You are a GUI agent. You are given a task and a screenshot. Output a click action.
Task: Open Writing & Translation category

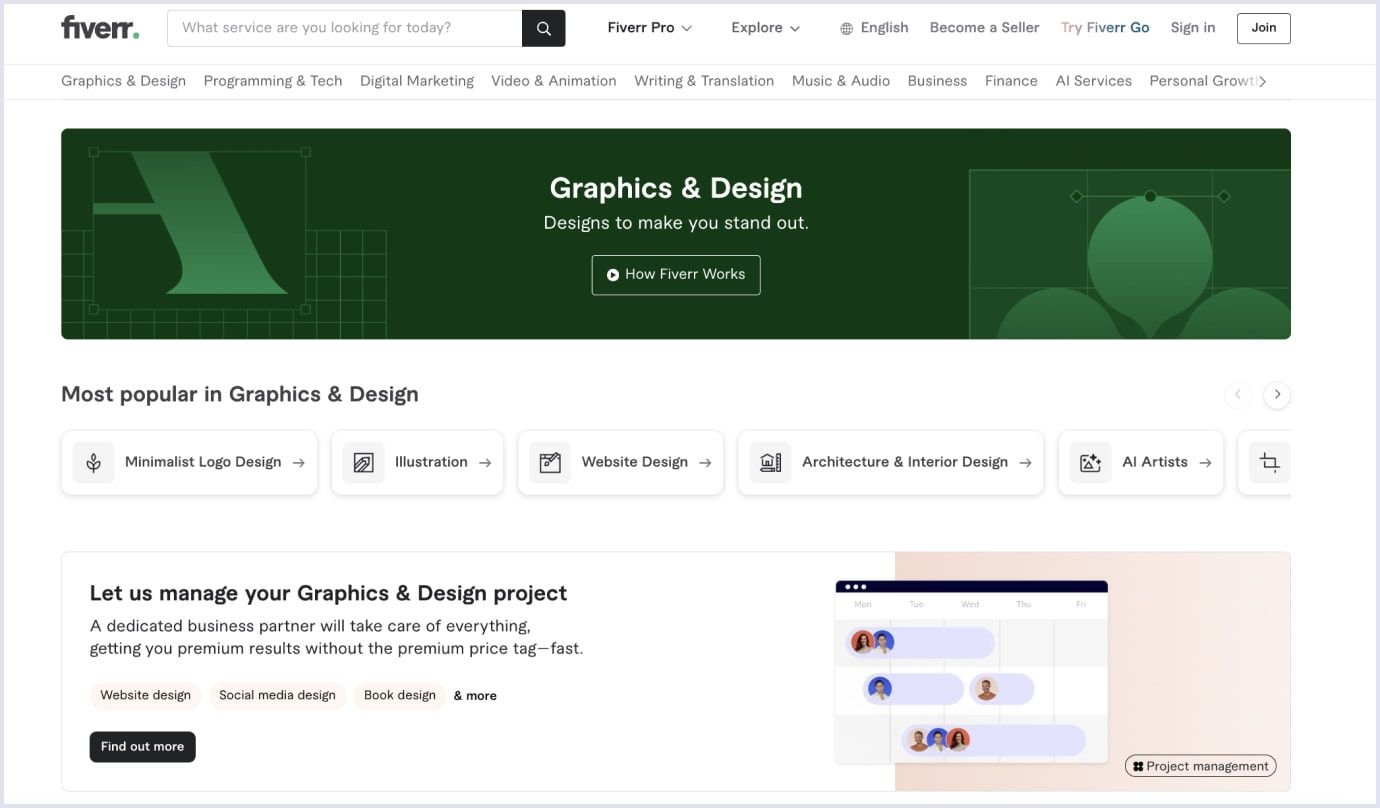coord(704,81)
